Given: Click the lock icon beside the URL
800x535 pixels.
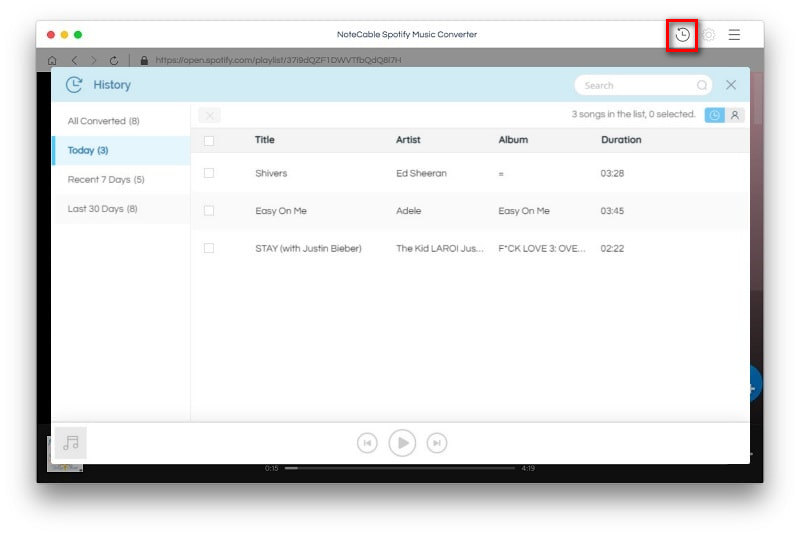Looking at the screenshot, I should tap(144, 60).
